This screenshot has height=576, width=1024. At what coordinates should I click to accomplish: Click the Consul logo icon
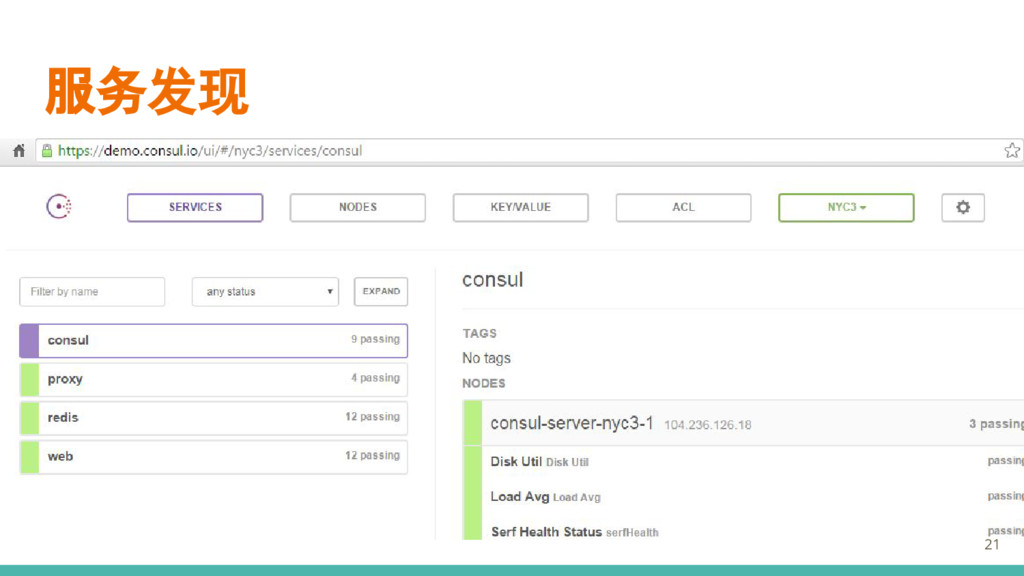point(59,206)
